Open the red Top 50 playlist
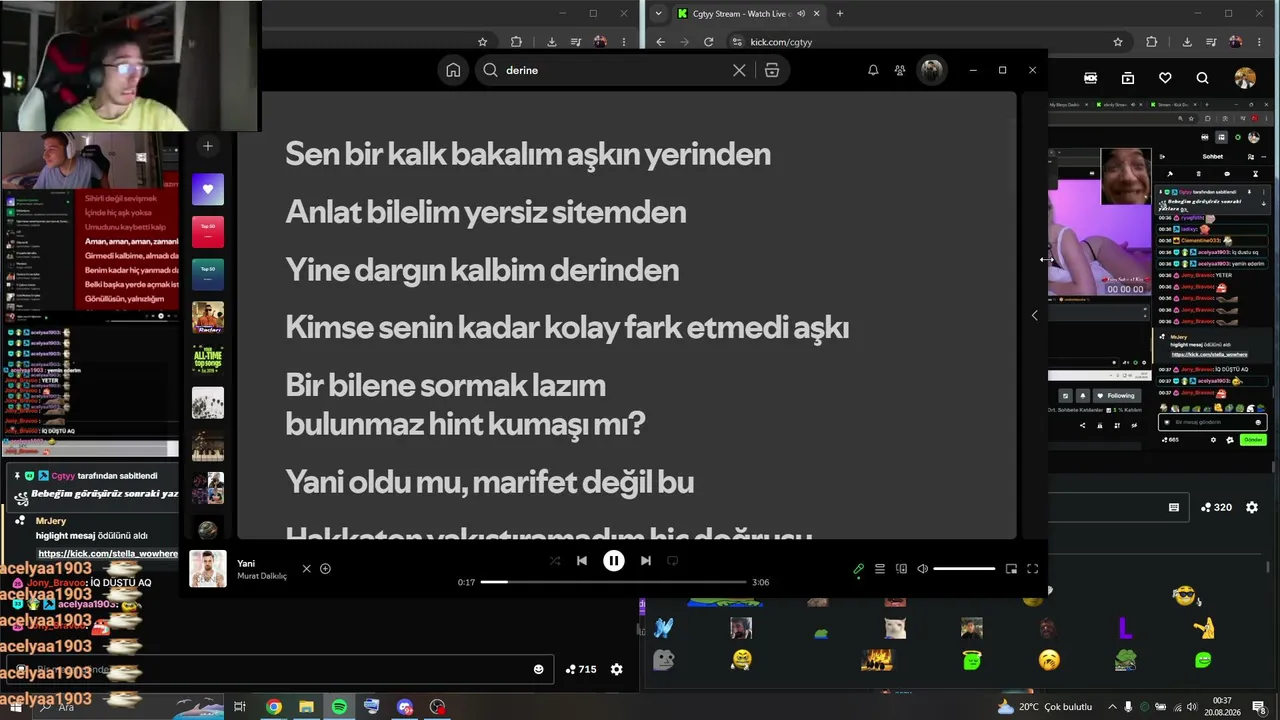1280x720 pixels. click(x=208, y=232)
